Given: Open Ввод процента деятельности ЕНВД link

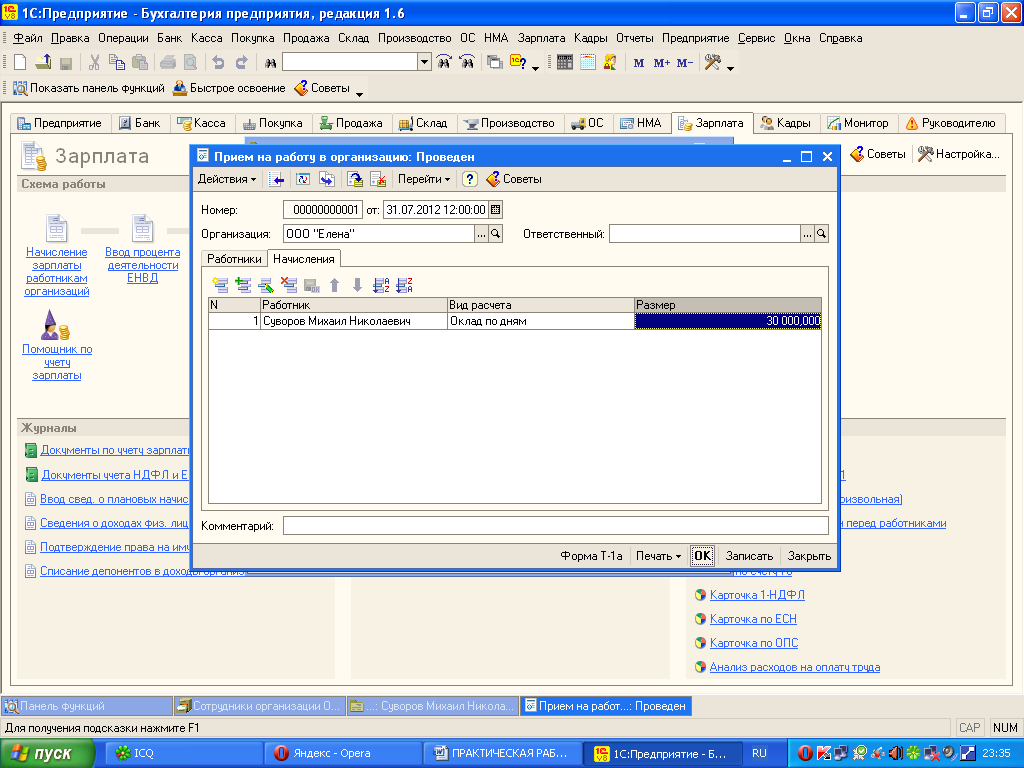Looking at the screenshot, I should (142, 264).
